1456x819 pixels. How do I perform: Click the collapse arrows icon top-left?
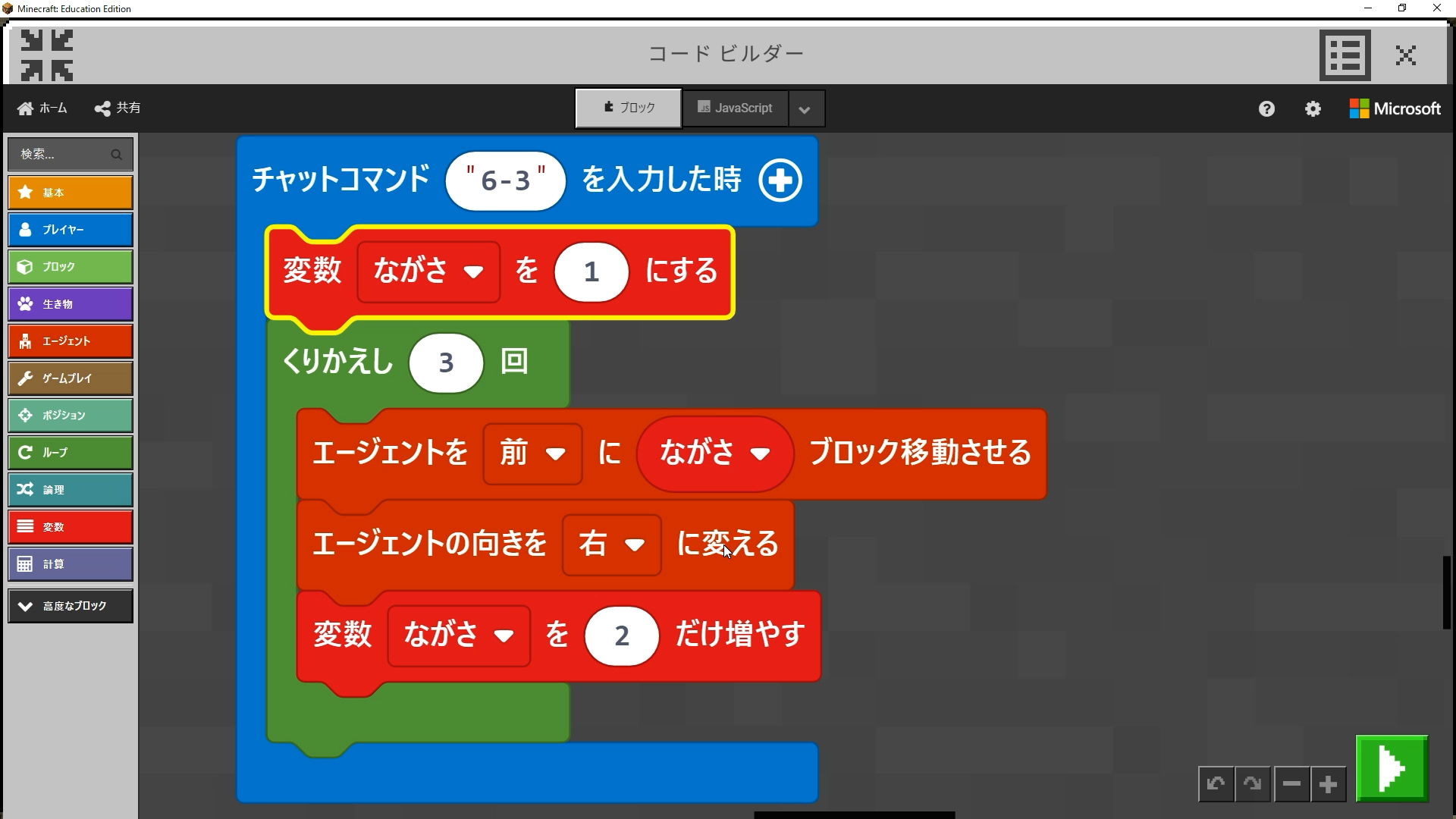tap(47, 55)
